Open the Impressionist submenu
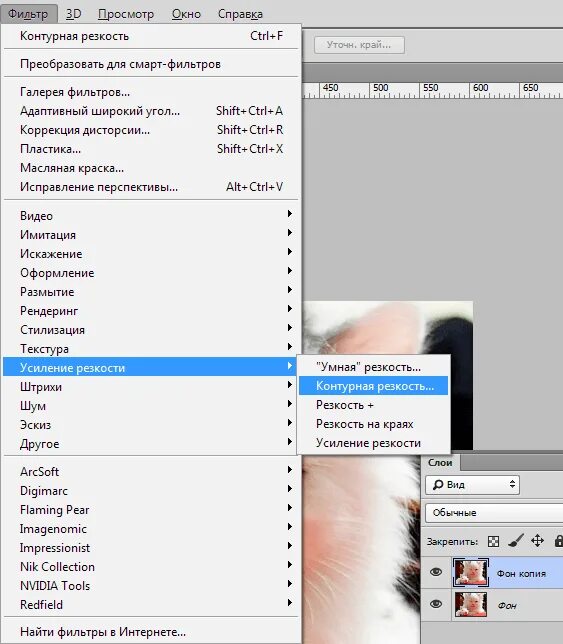This screenshot has width=563, height=644. [150, 547]
